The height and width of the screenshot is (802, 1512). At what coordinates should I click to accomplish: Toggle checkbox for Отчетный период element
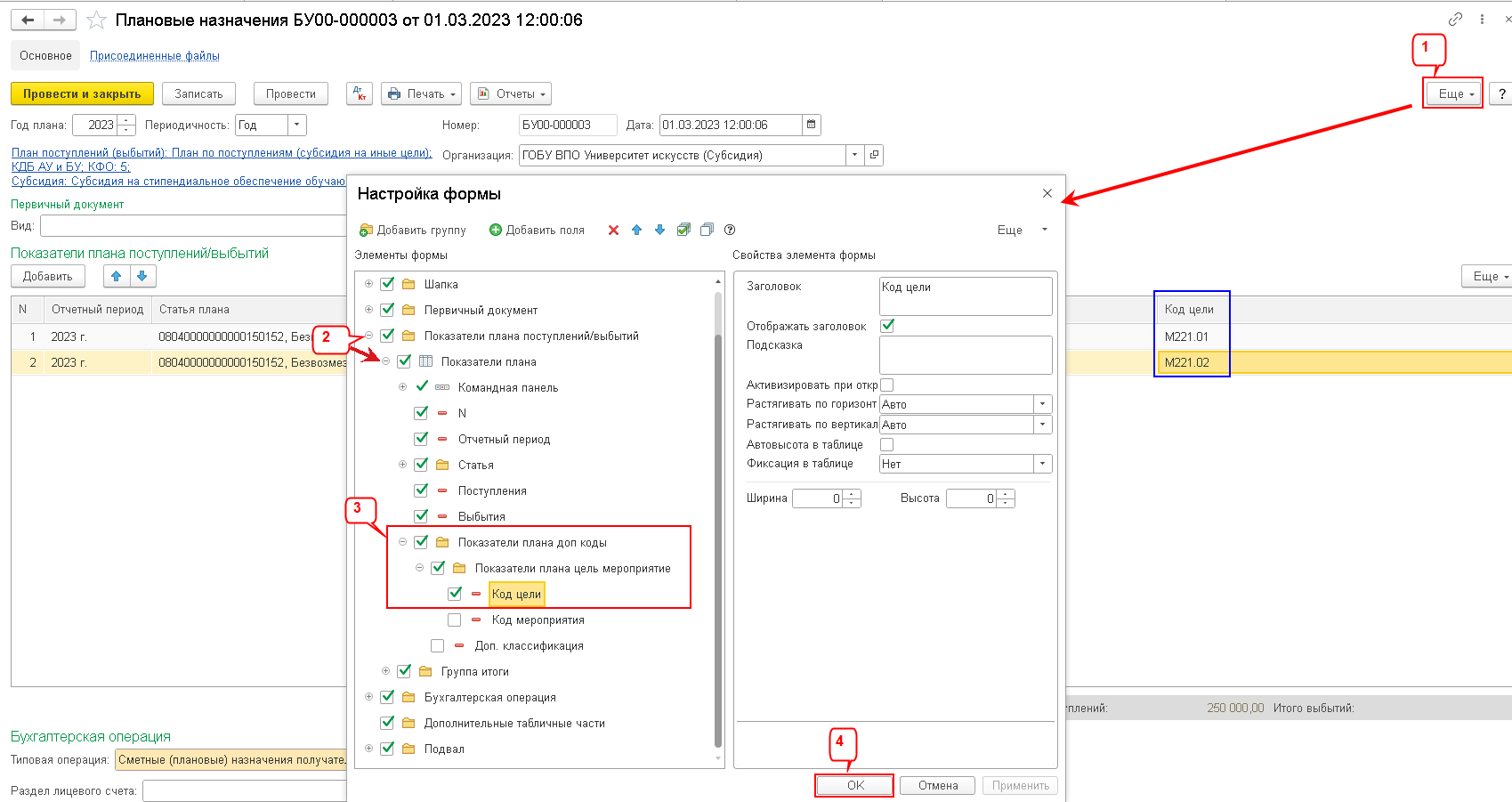tap(421, 439)
